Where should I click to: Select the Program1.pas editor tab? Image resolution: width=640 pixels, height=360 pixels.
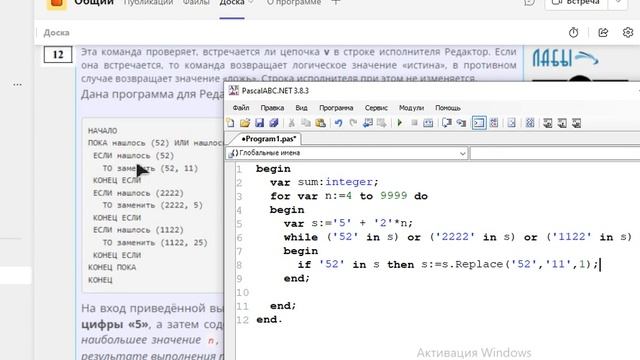click(x=268, y=139)
